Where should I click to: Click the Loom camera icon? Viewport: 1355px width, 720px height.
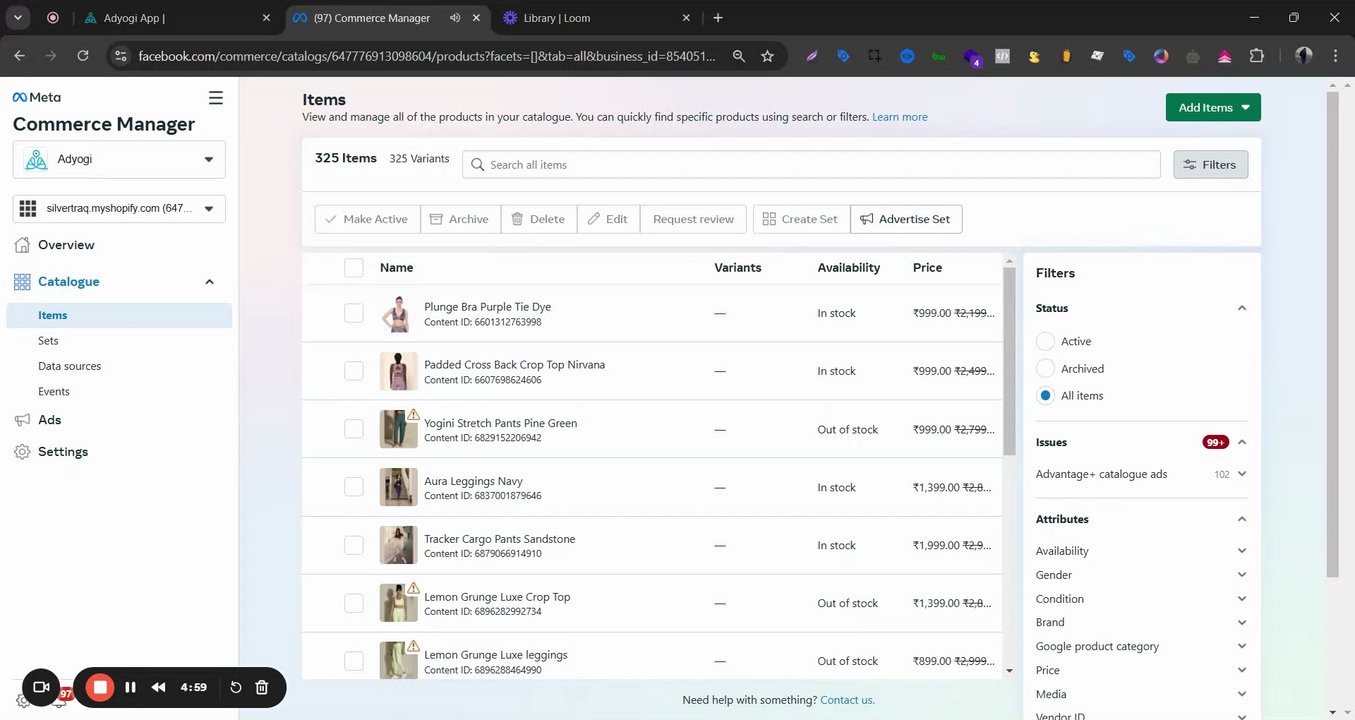41,687
